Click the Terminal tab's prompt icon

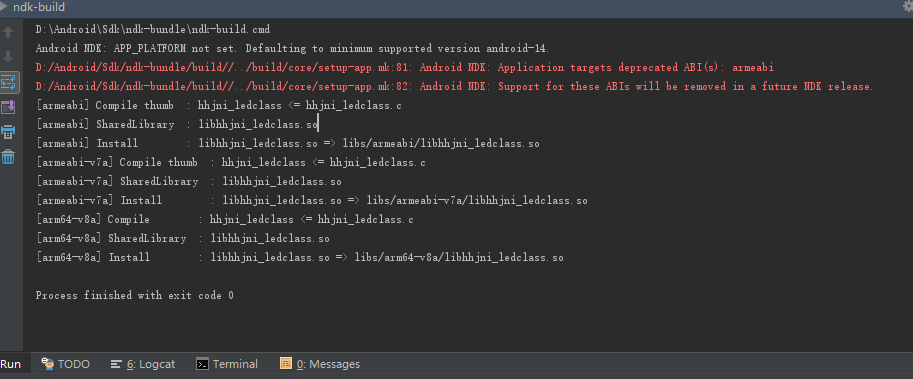(x=202, y=364)
